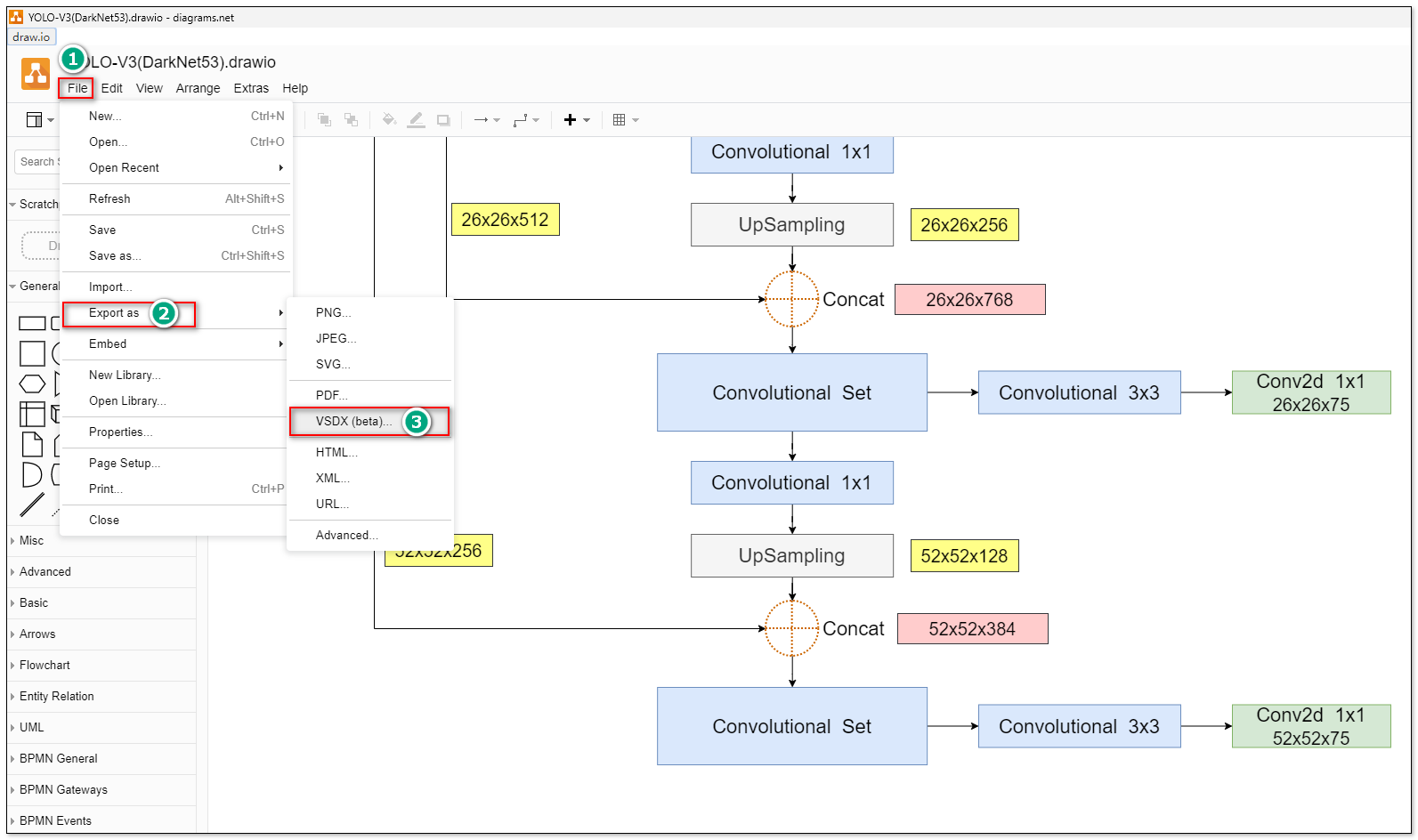Open the Insert plus dropdown
This screenshot has width=1418, height=840.
(577, 119)
